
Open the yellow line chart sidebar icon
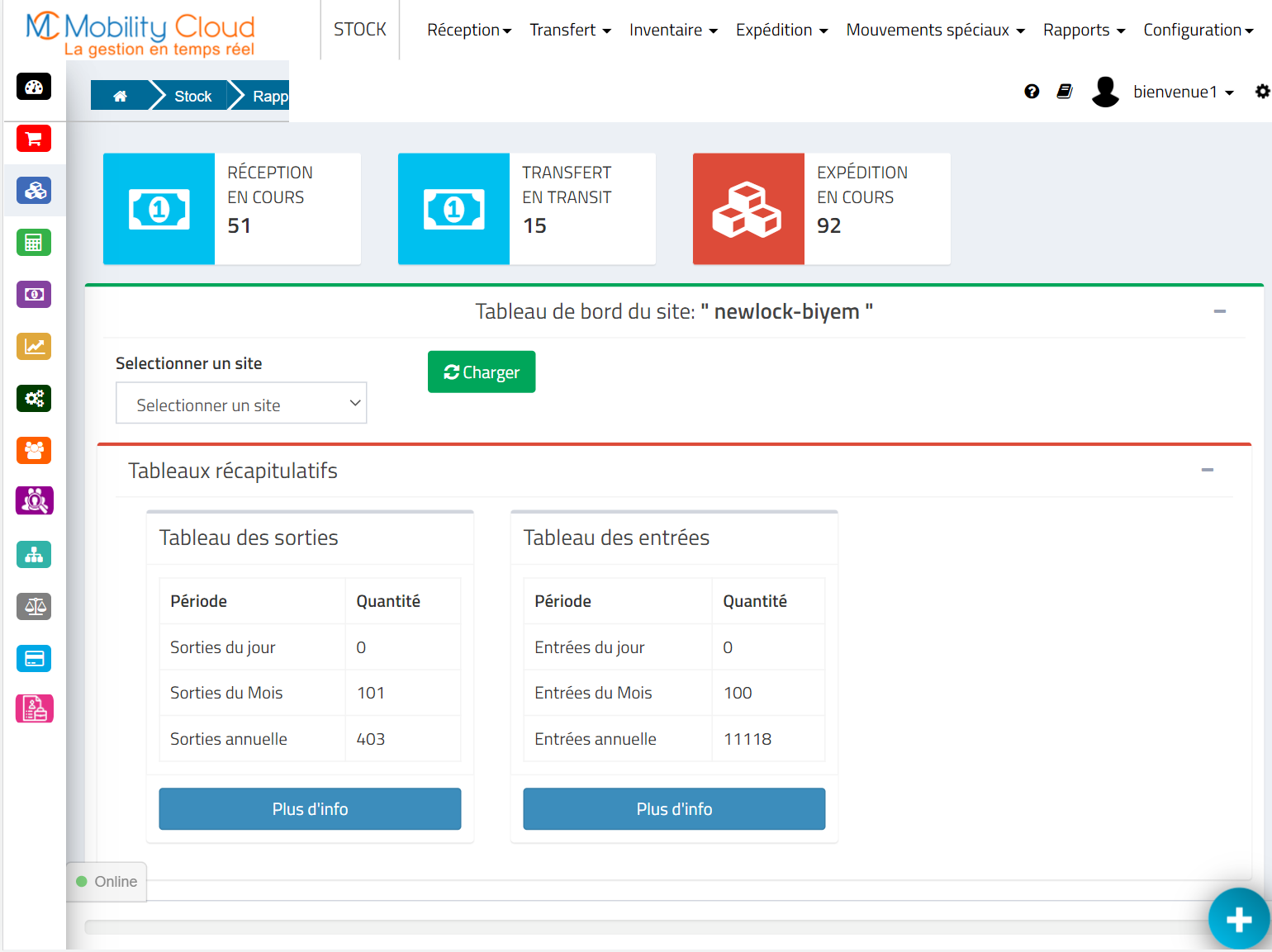(34, 347)
